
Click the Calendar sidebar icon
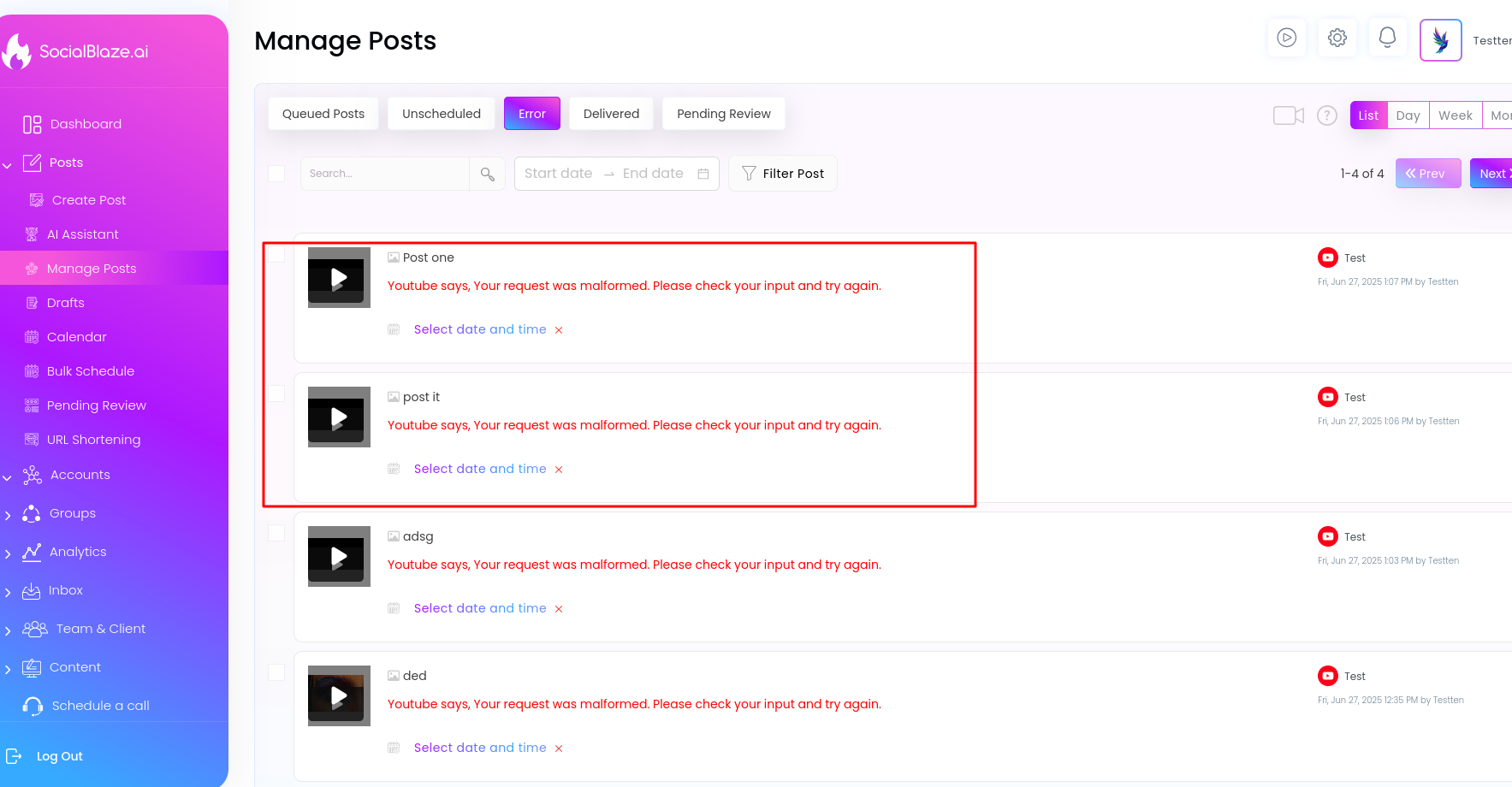[32, 337]
